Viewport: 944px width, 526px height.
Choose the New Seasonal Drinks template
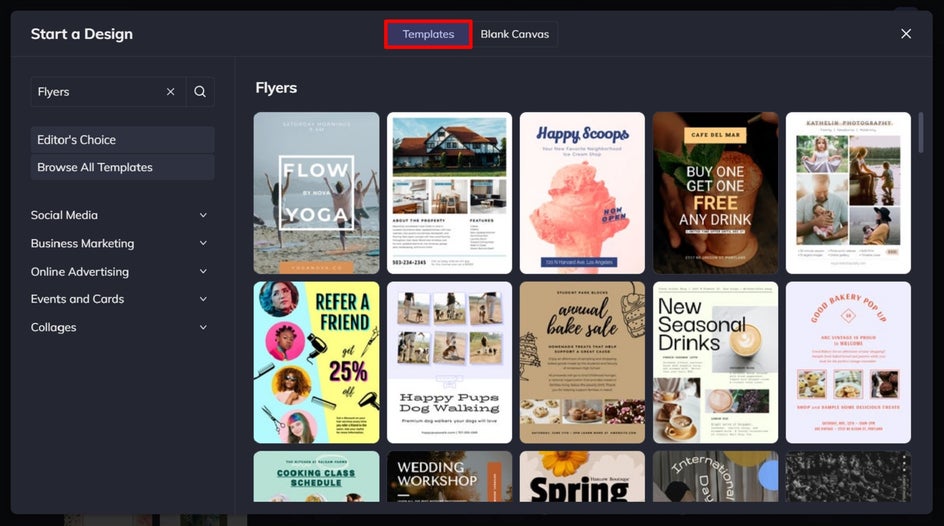[715, 363]
